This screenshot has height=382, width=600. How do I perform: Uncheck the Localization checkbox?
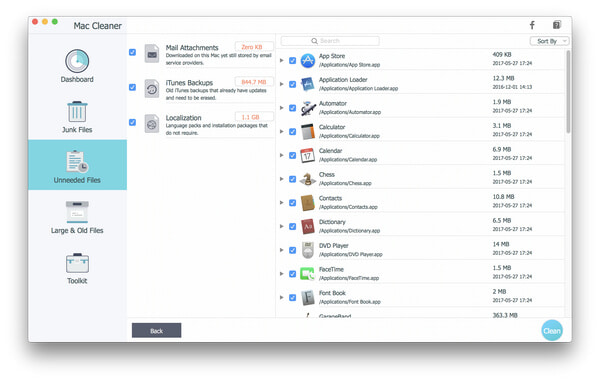click(x=132, y=122)
